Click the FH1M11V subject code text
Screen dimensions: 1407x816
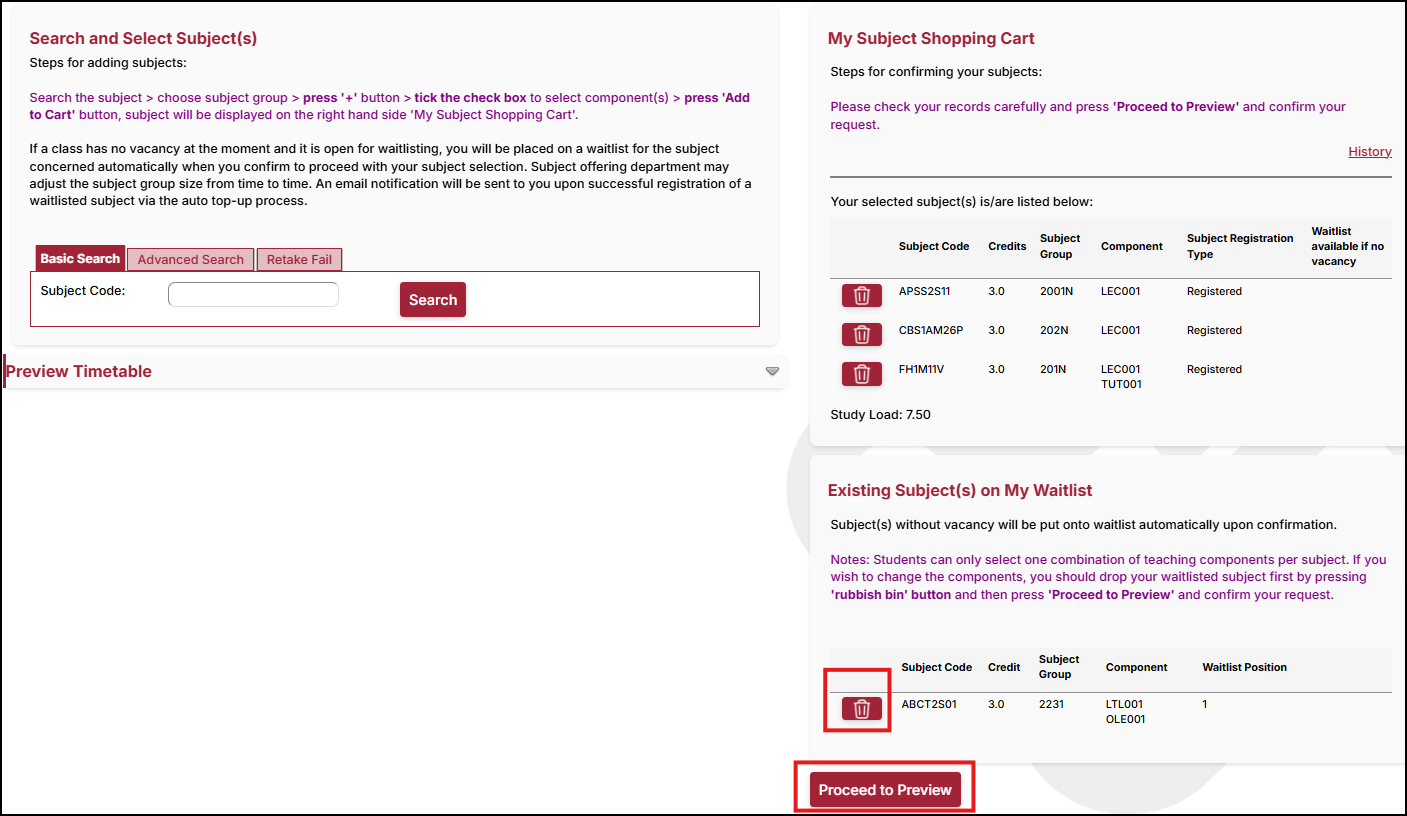(921, 369)
